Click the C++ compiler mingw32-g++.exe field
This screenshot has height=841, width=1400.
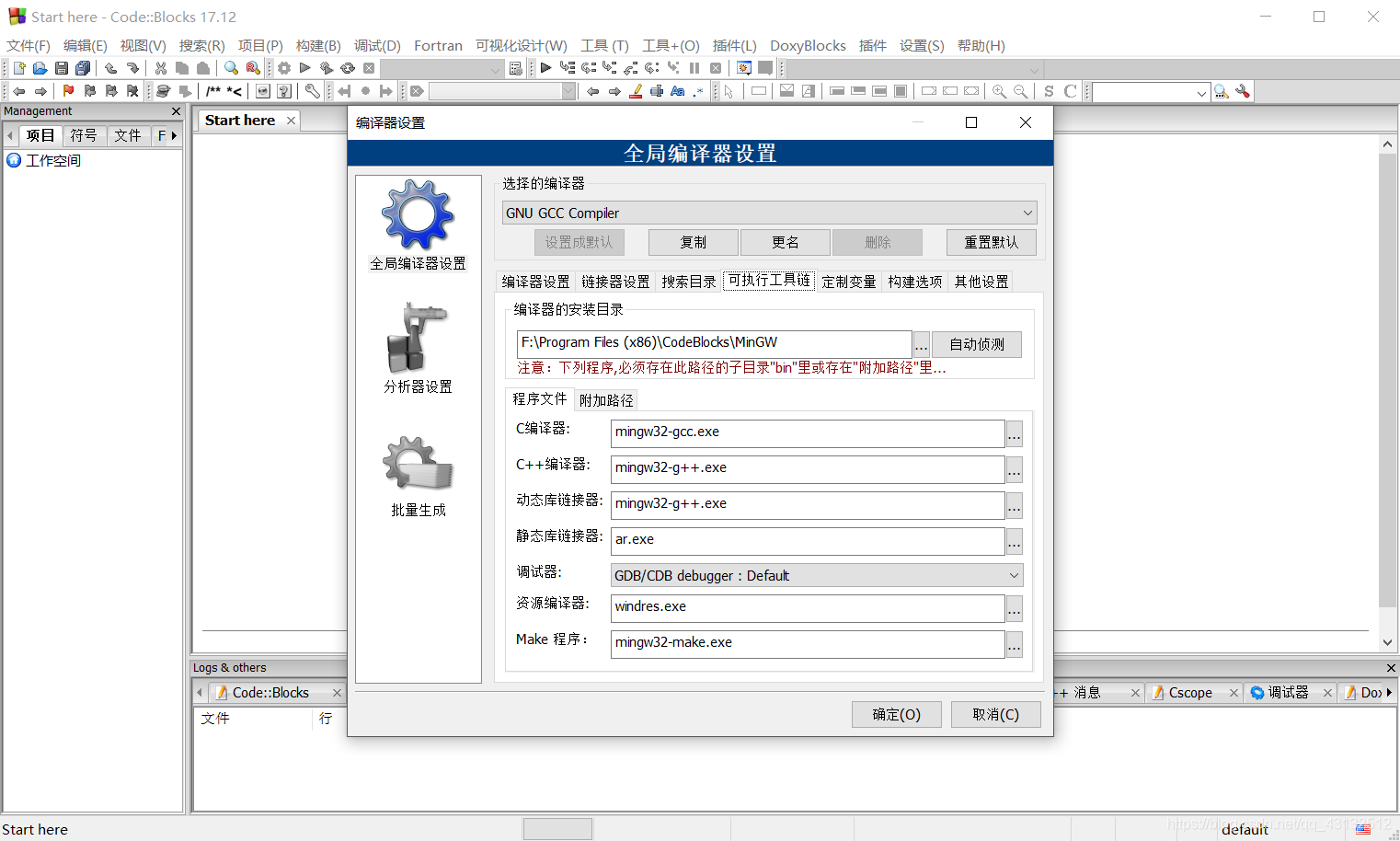click(808, 467)
